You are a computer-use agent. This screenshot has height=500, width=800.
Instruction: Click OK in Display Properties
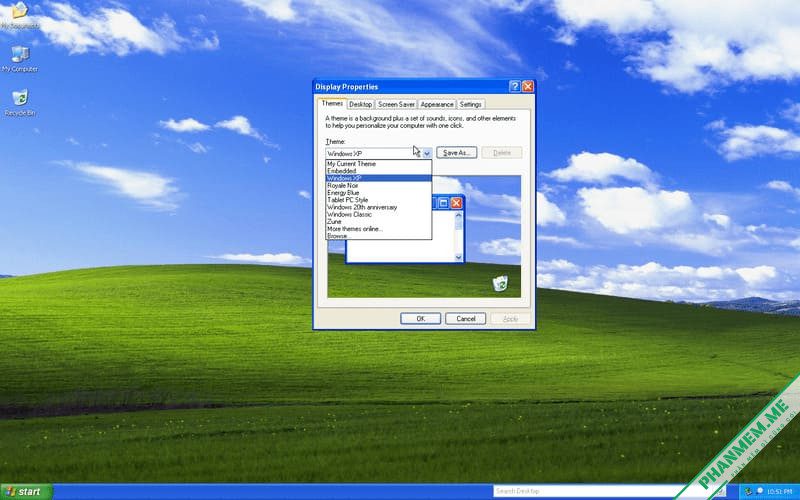[x=420, y=318]
